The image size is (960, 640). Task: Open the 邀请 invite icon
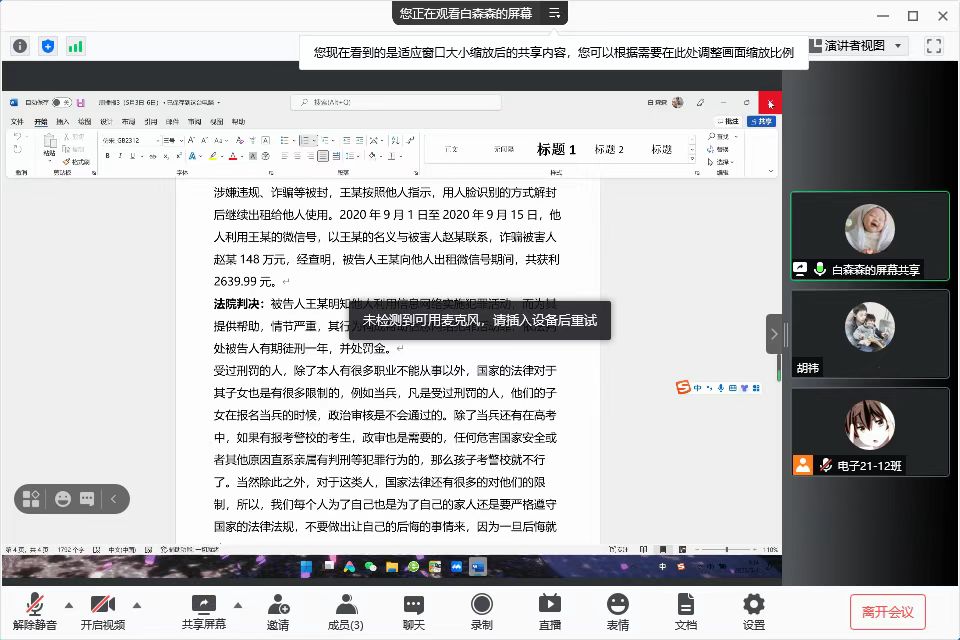tap(278, 611)
